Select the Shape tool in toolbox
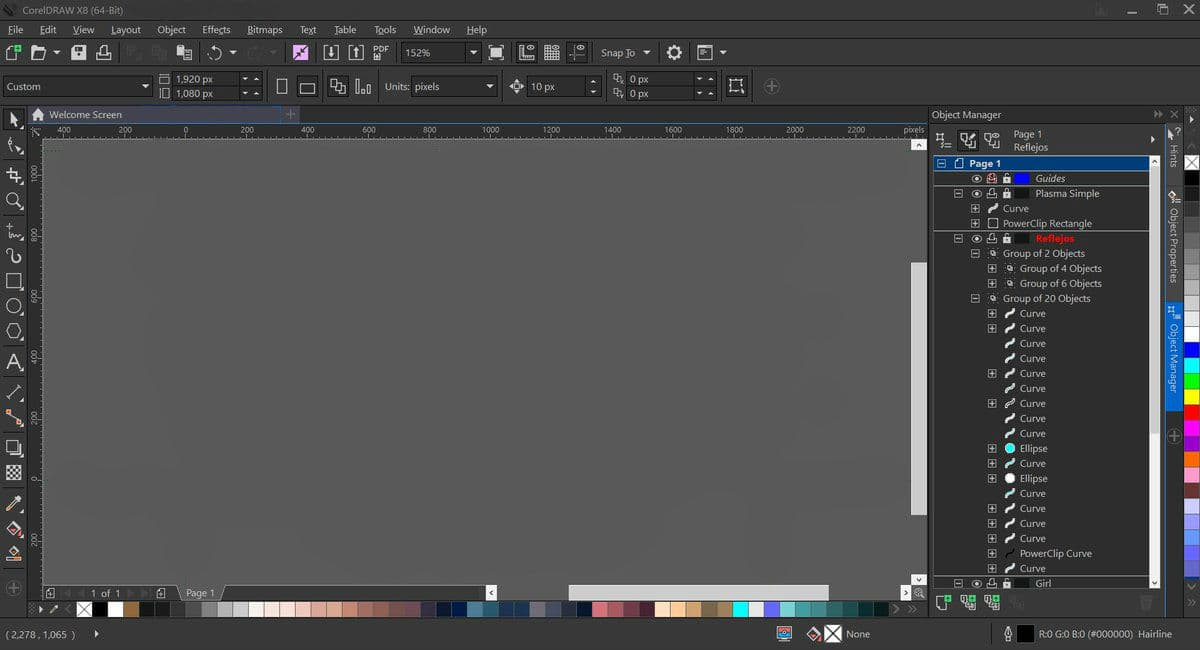This screenshot has width=1200, height=650. pos(14,147)
